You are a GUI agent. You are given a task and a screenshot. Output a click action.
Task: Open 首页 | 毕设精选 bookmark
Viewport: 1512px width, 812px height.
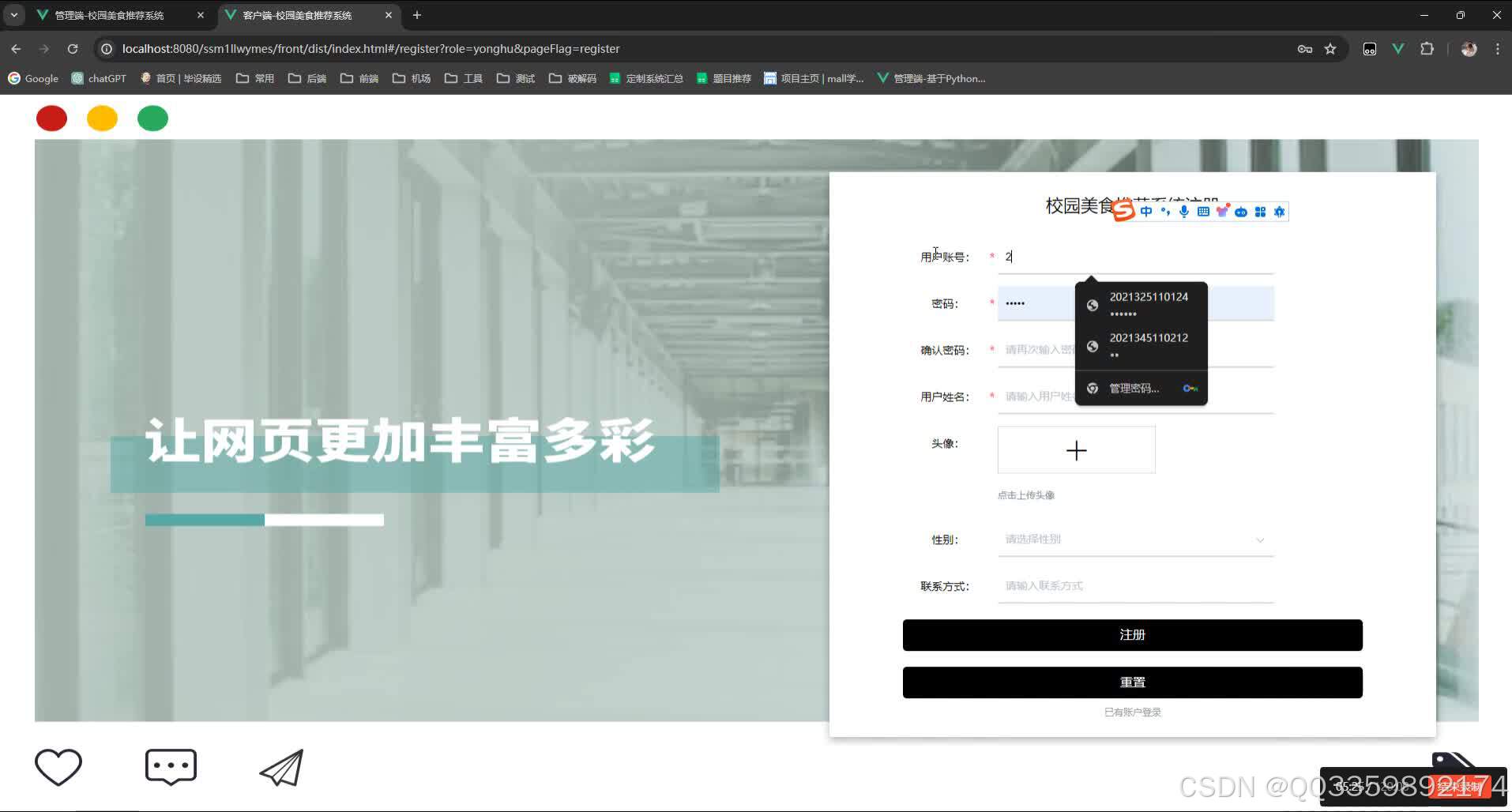click(x=181, y=78)
